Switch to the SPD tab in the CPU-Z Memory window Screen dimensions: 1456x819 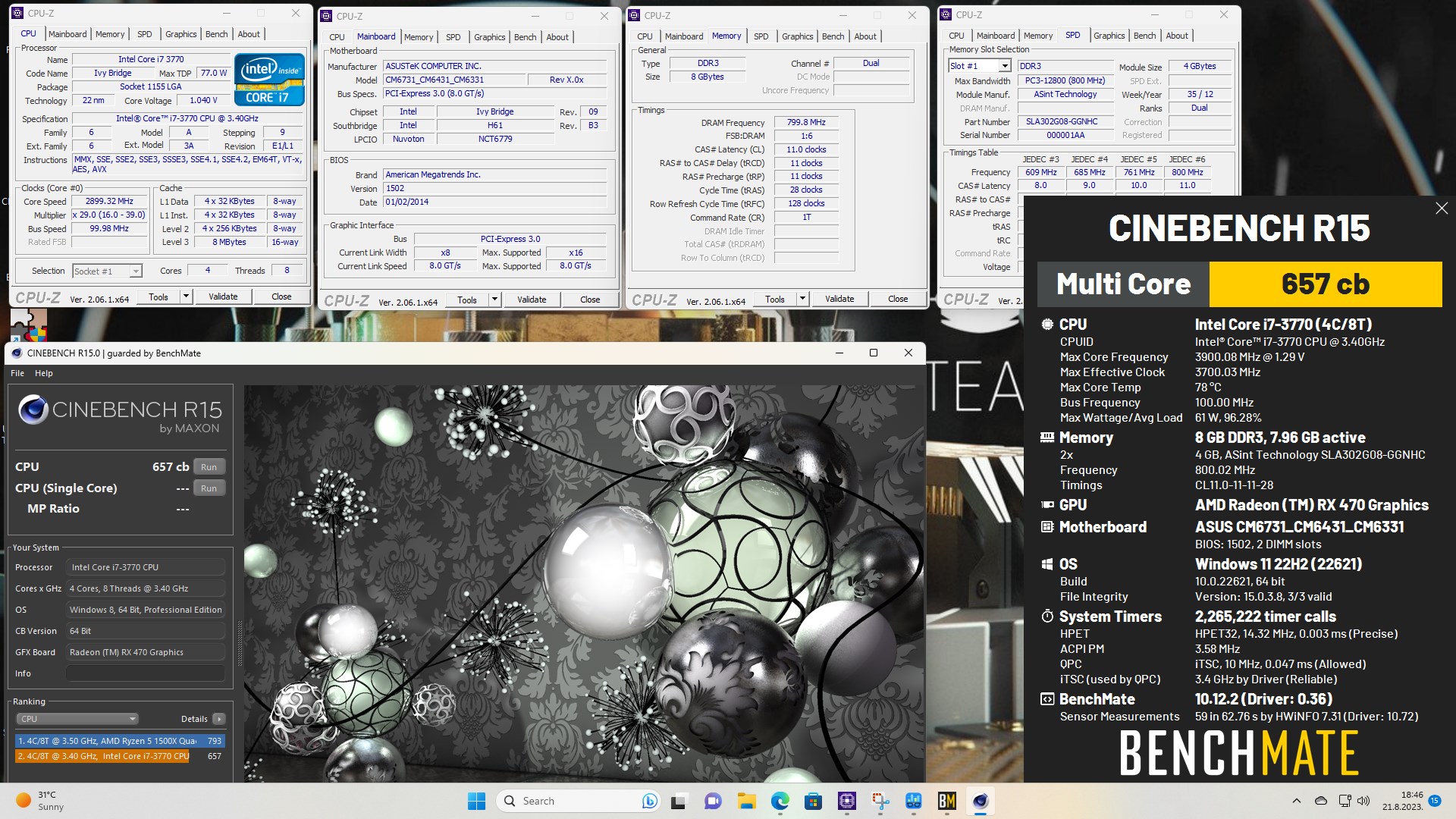[761, 36]
